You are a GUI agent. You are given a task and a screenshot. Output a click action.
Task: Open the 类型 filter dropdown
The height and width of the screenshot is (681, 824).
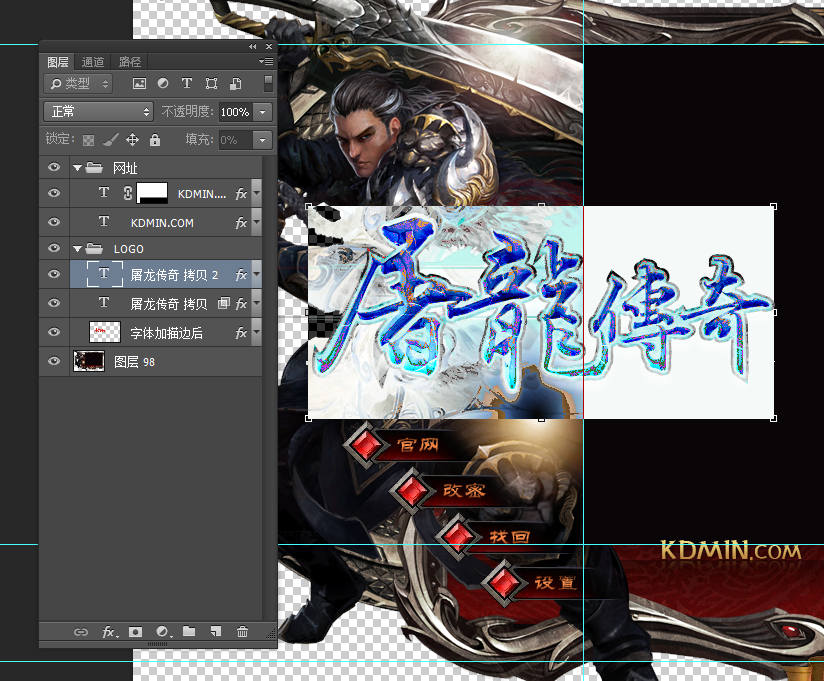(78, 84)
